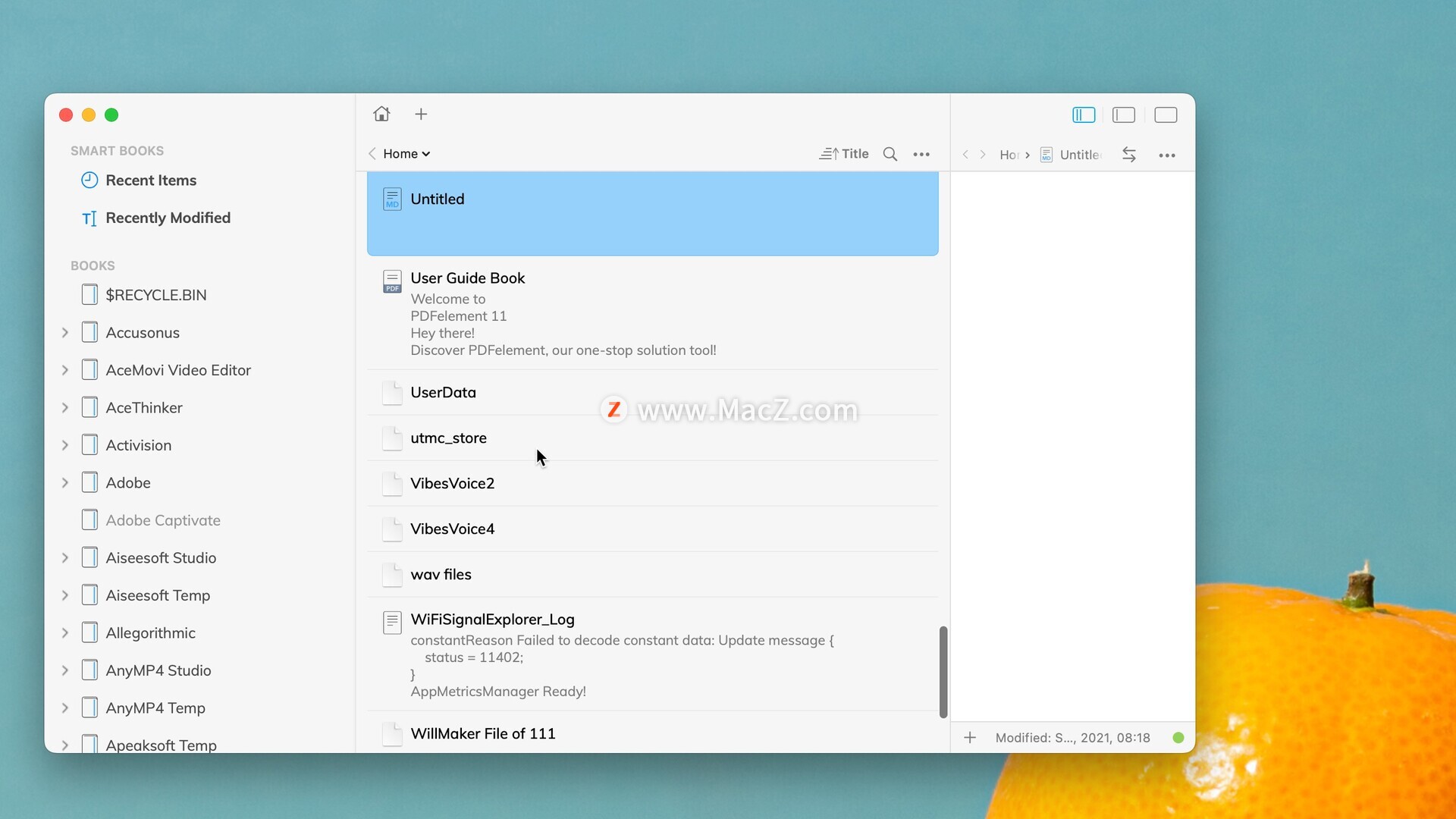
Task: Select AnyMP4 Temp book name
Action: [155, 708]
